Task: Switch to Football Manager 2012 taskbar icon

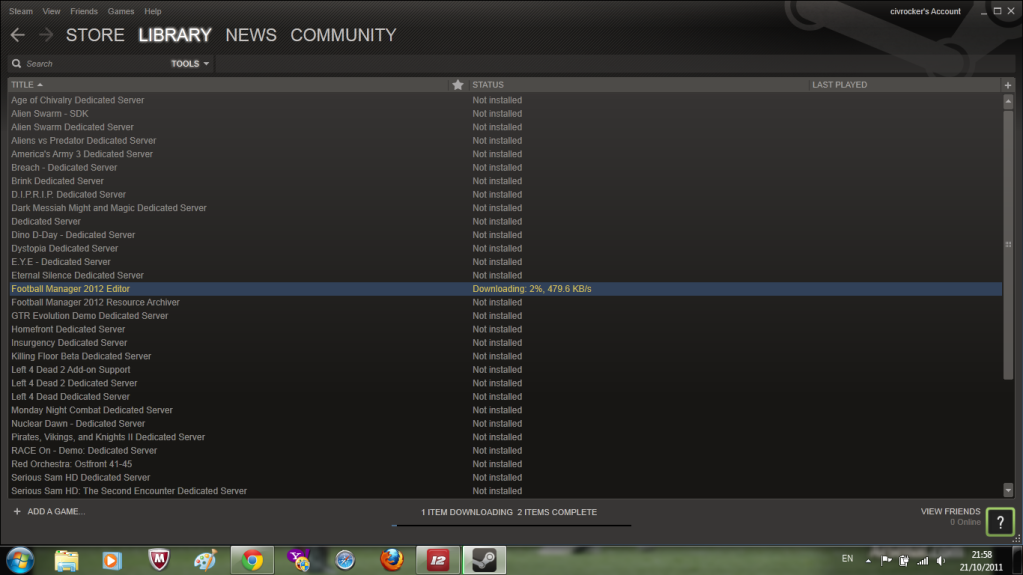Action: pyautogui.click(x=438, y=561)
